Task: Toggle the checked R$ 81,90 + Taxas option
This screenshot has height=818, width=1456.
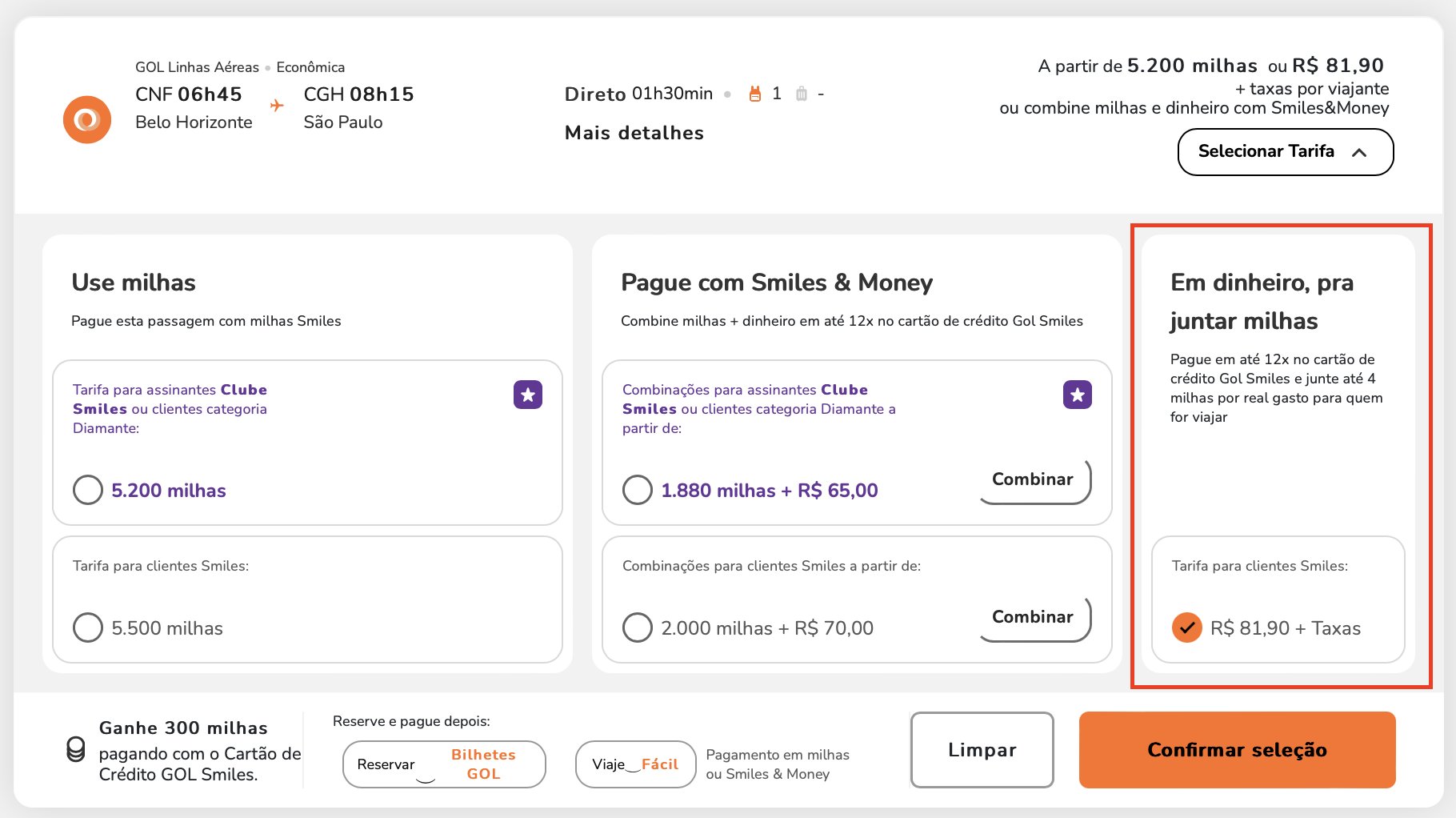Action: point(1187,628)
